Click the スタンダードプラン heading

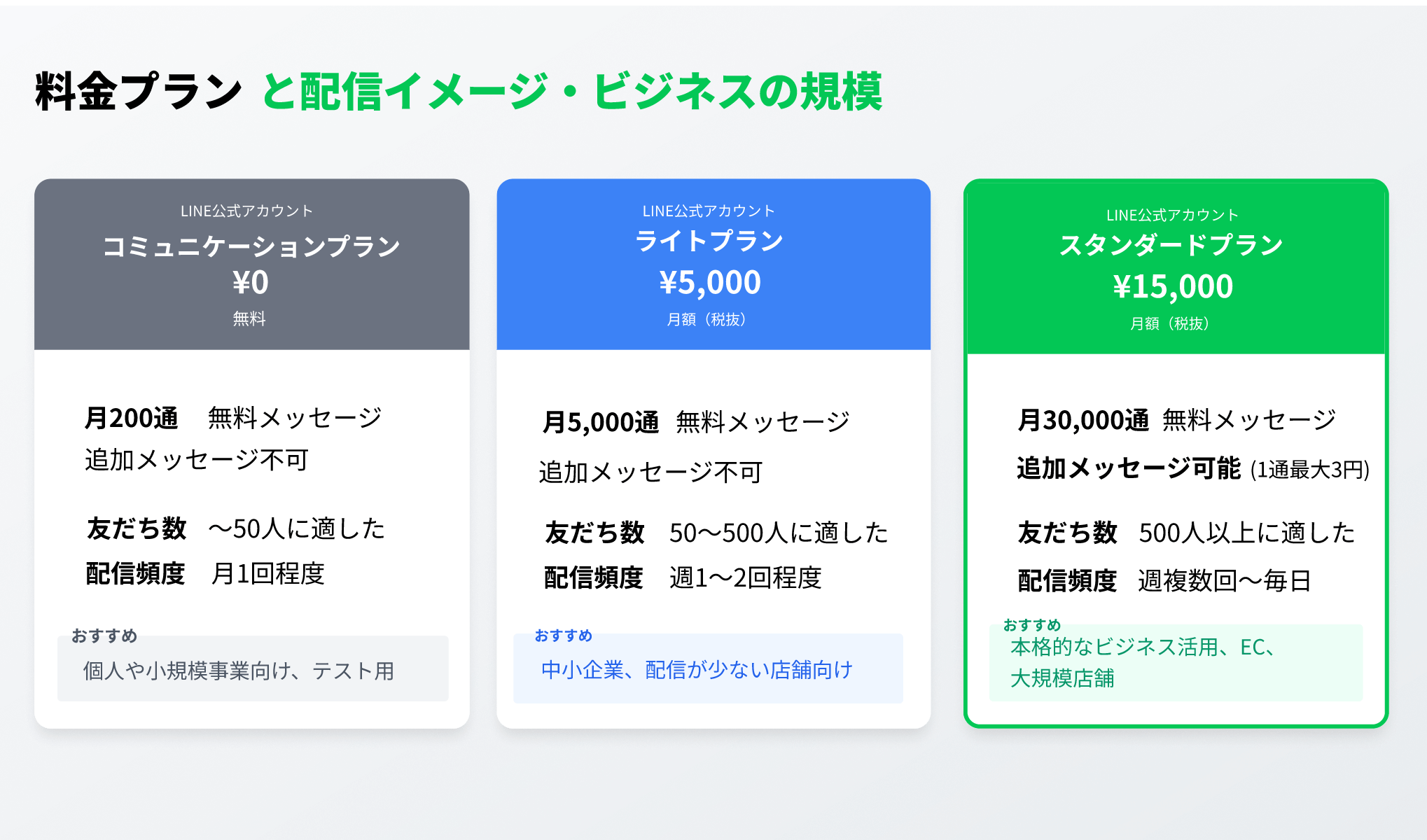pos(1171,245)
